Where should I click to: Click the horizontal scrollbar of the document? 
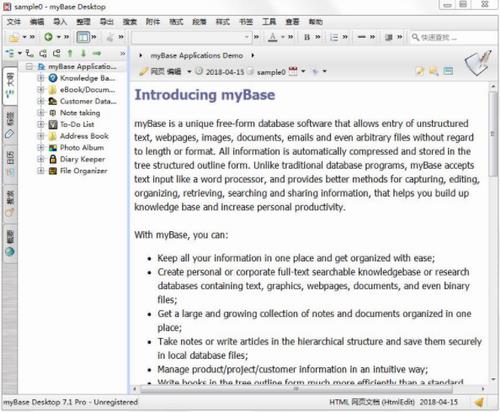point(296,389)
